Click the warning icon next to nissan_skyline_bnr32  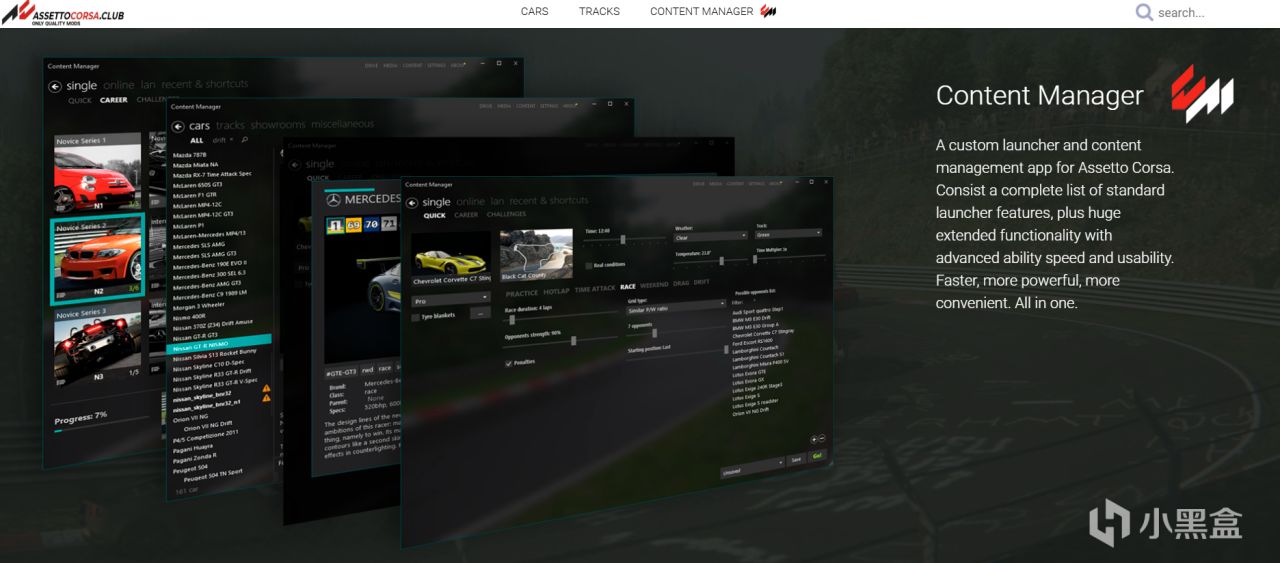coord(266,387)
